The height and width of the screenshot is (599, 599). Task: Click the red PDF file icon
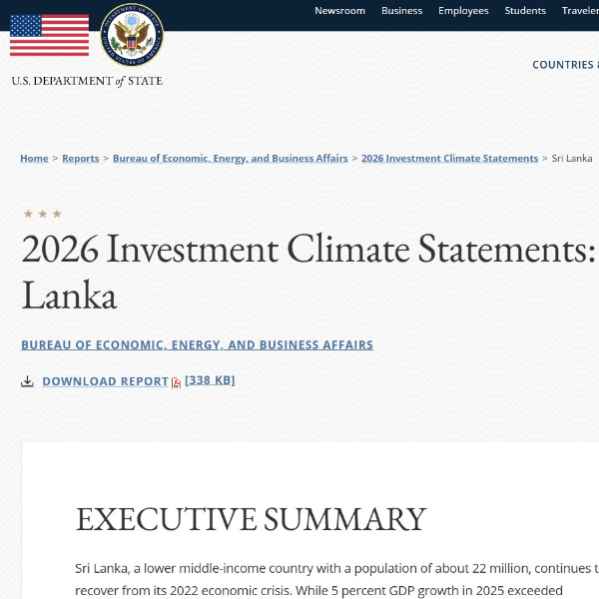pos(176,382)
